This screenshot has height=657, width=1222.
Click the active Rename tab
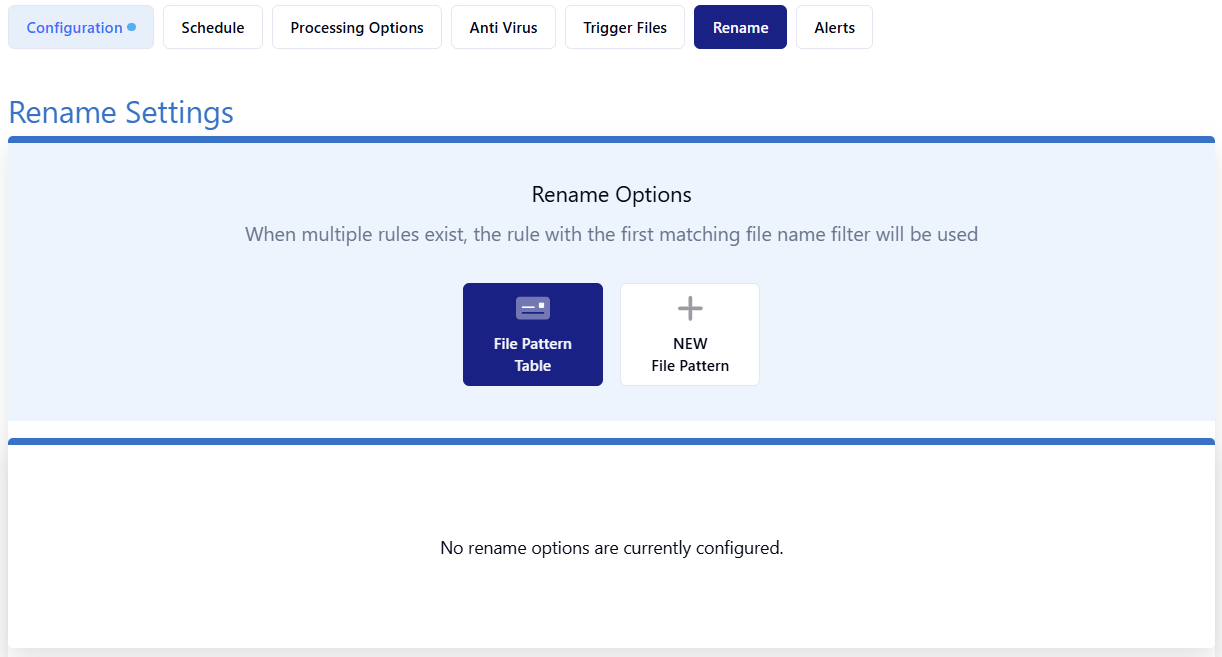(741, 27)
